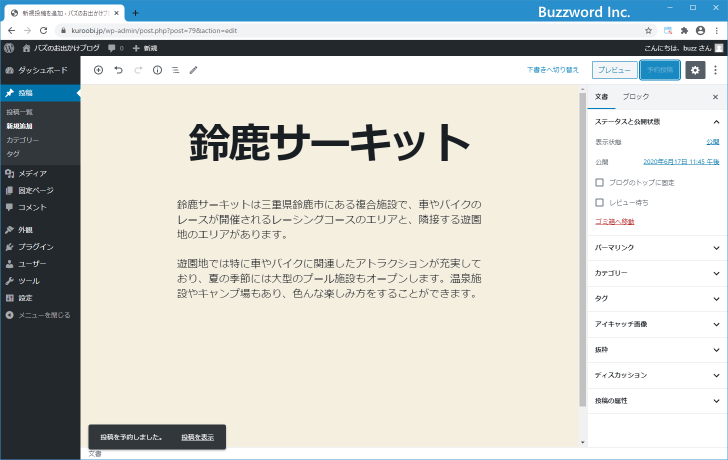Screen dimensions: 728x460
Task: Bookmark this page with the star
Action: click(x=648, y=31)
